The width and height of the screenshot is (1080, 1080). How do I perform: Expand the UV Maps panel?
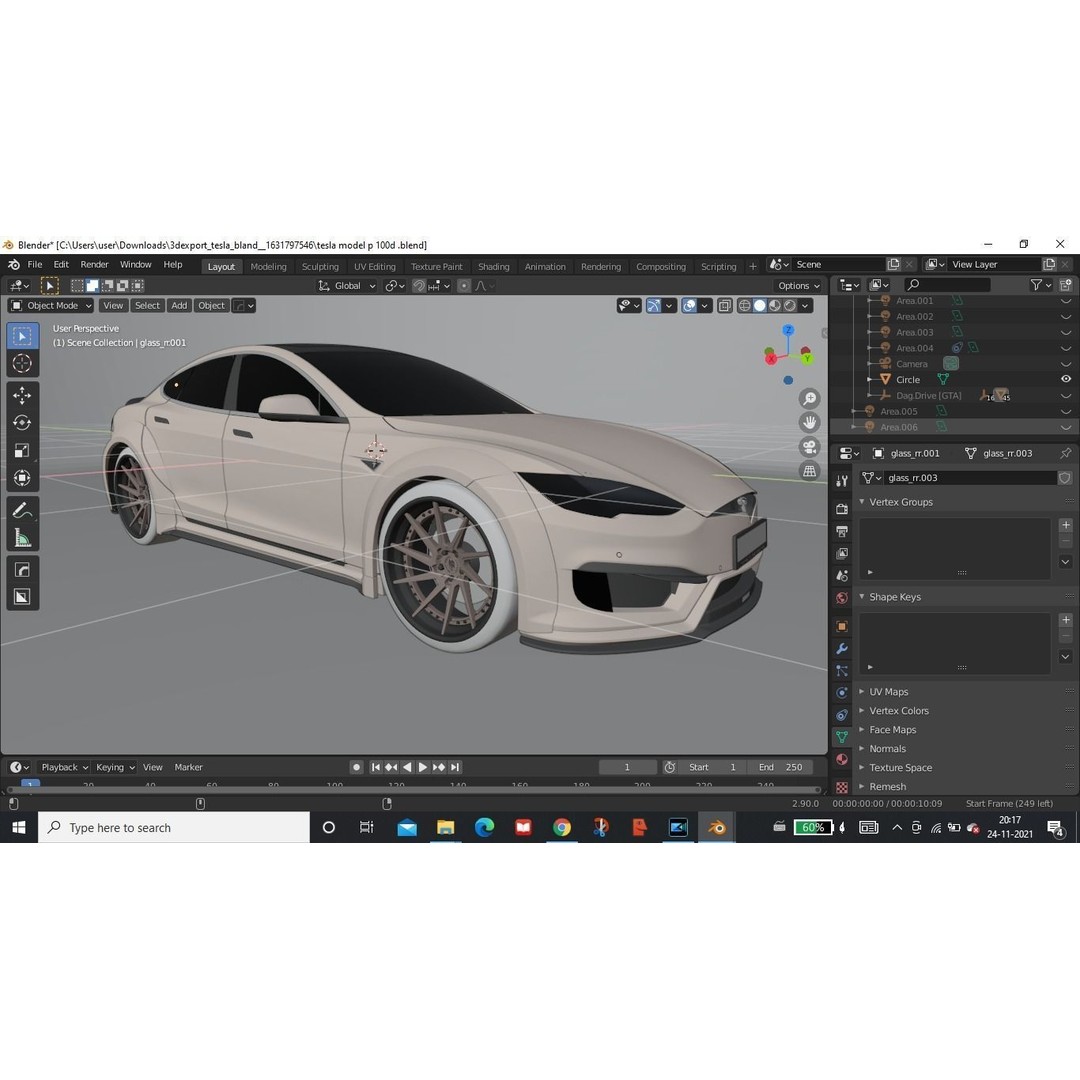(x=862, y=691)
